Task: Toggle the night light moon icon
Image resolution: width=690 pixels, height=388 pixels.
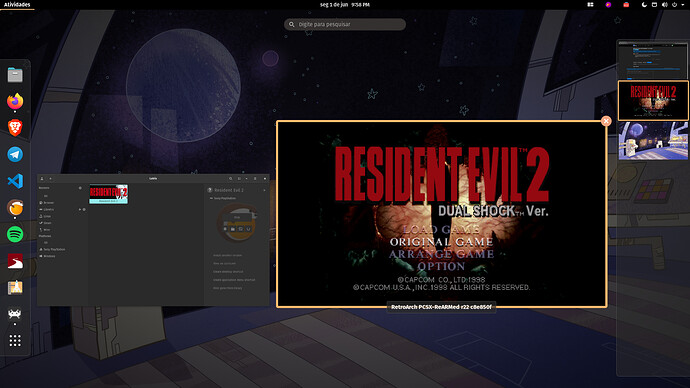Action: click(644, 4)
